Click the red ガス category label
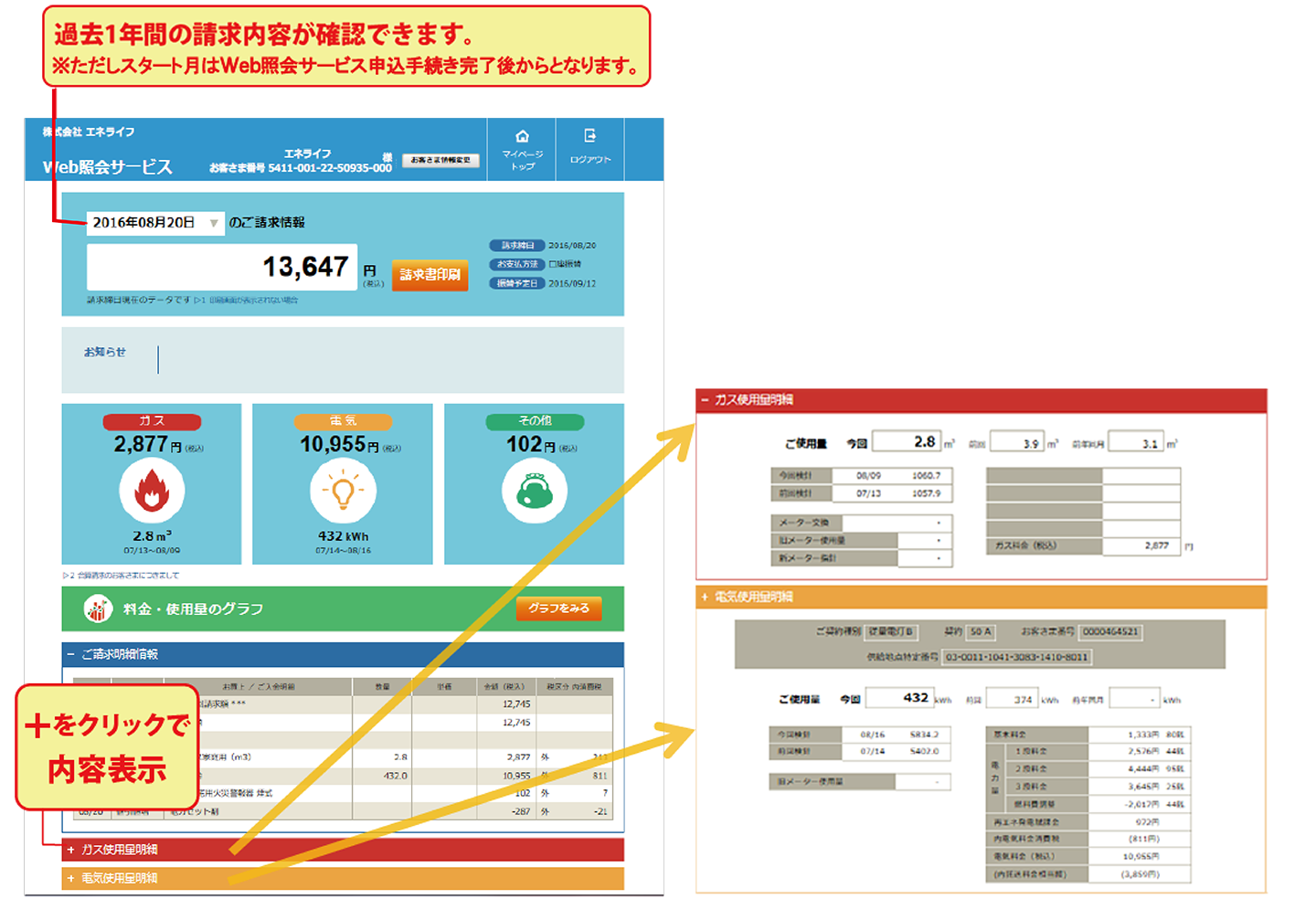This screenshot has height=899, width=1316. [x=152, y=421]
